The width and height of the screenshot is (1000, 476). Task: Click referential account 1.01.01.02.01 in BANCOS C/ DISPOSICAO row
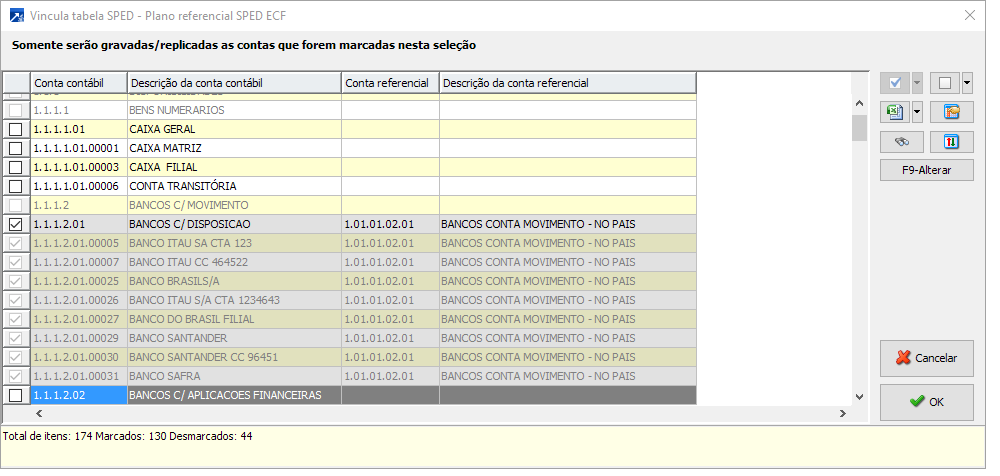(390, 225)
